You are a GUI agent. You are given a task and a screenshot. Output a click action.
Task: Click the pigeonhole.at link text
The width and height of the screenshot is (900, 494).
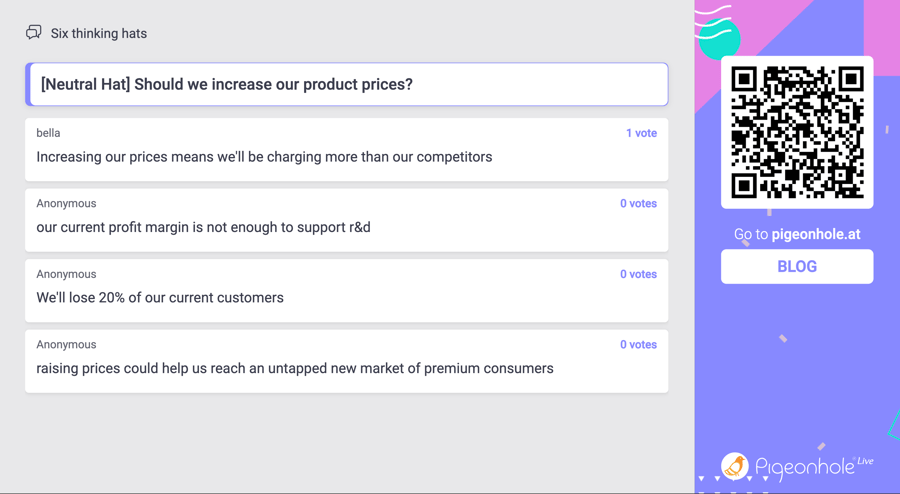pos(816,234)
